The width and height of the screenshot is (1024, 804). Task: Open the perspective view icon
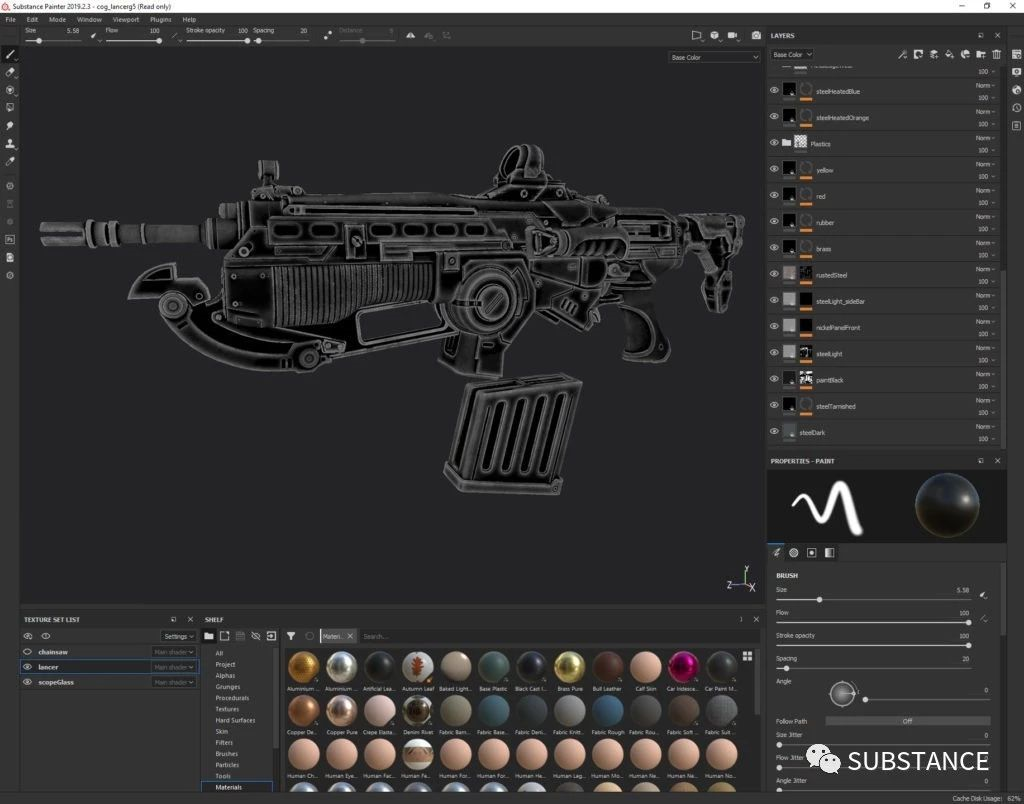coord(696,35)
